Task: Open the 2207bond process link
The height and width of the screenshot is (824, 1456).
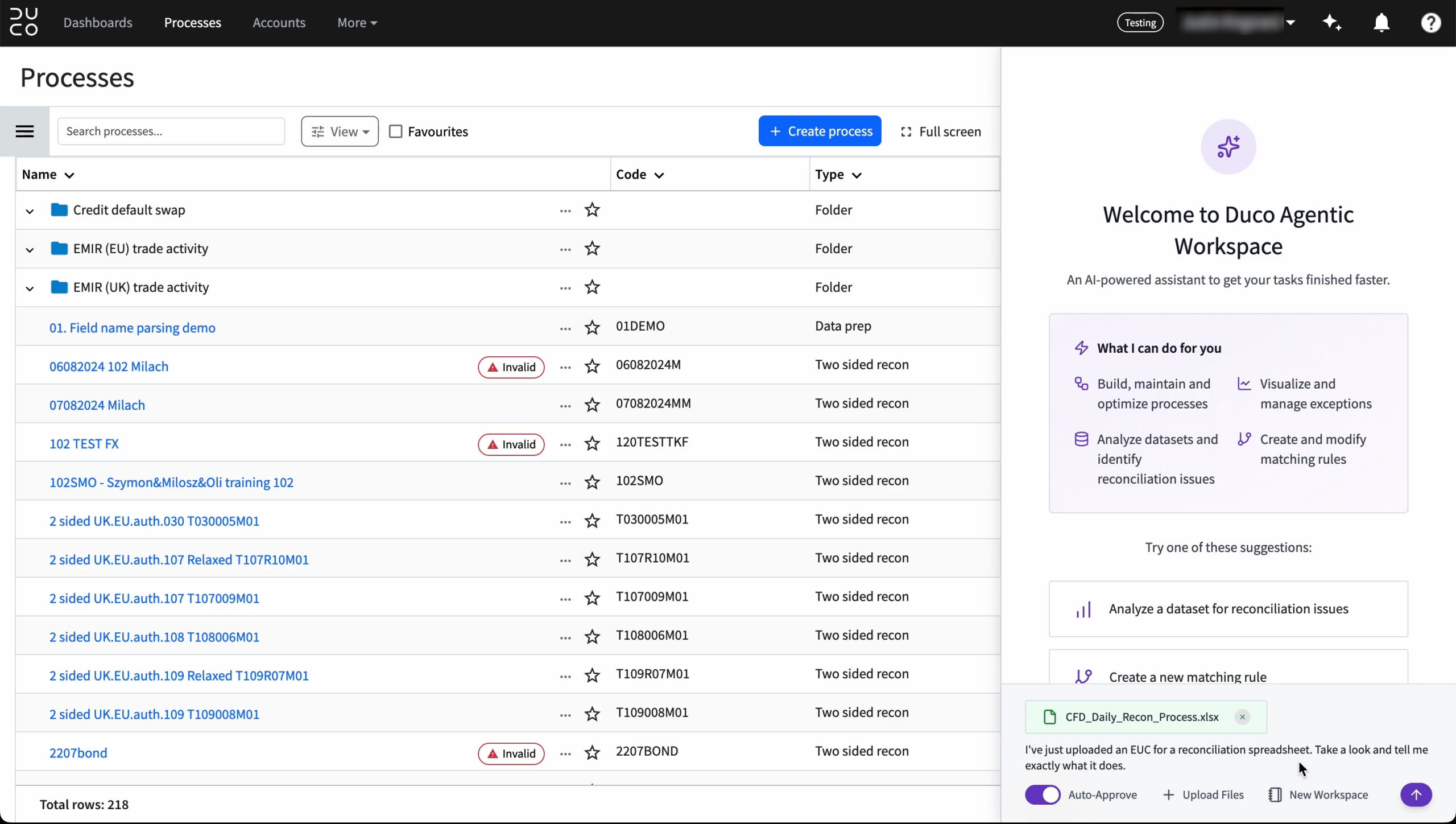Action: point(78,753)
